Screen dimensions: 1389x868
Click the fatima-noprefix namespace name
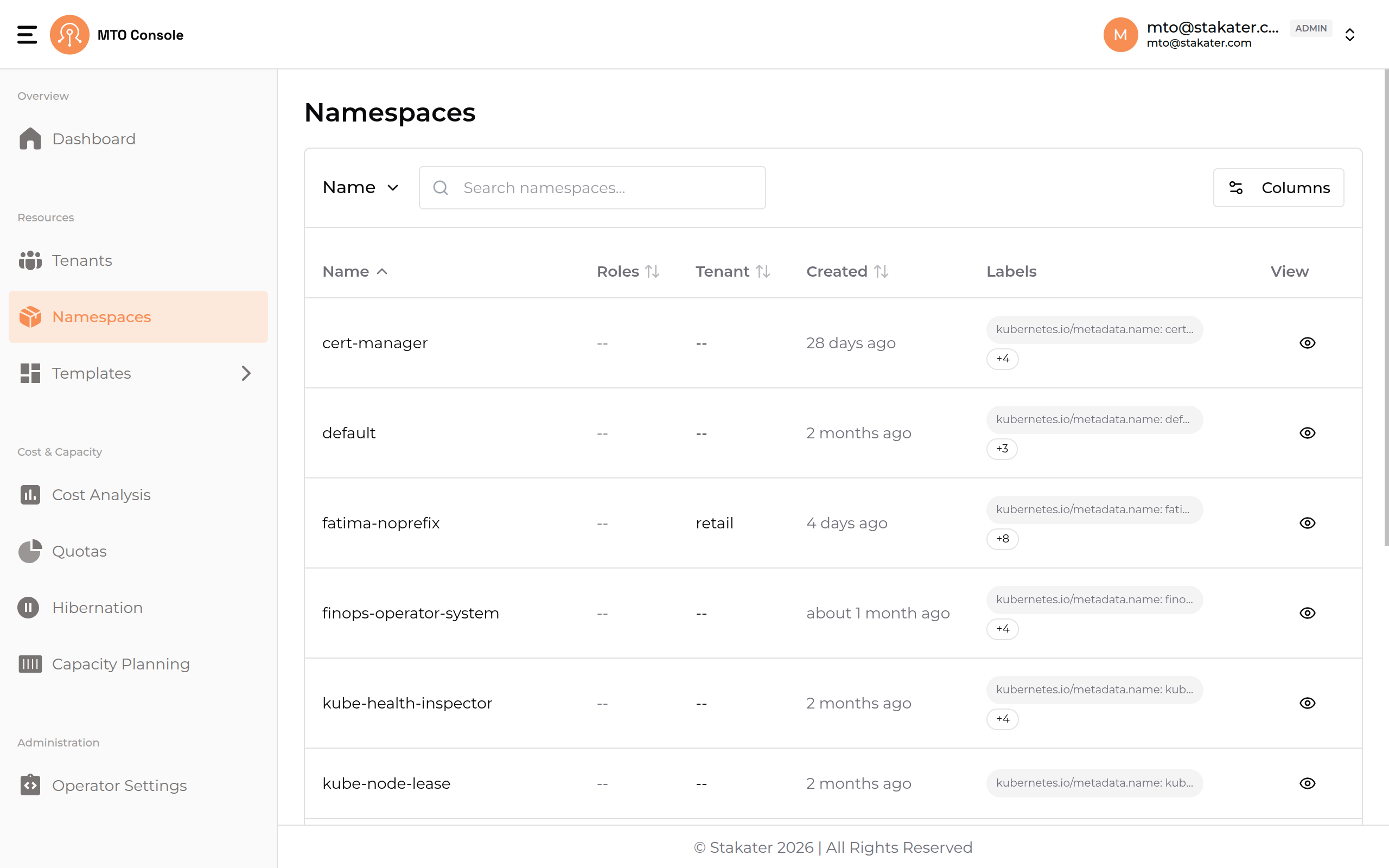[x=381, y=523]
